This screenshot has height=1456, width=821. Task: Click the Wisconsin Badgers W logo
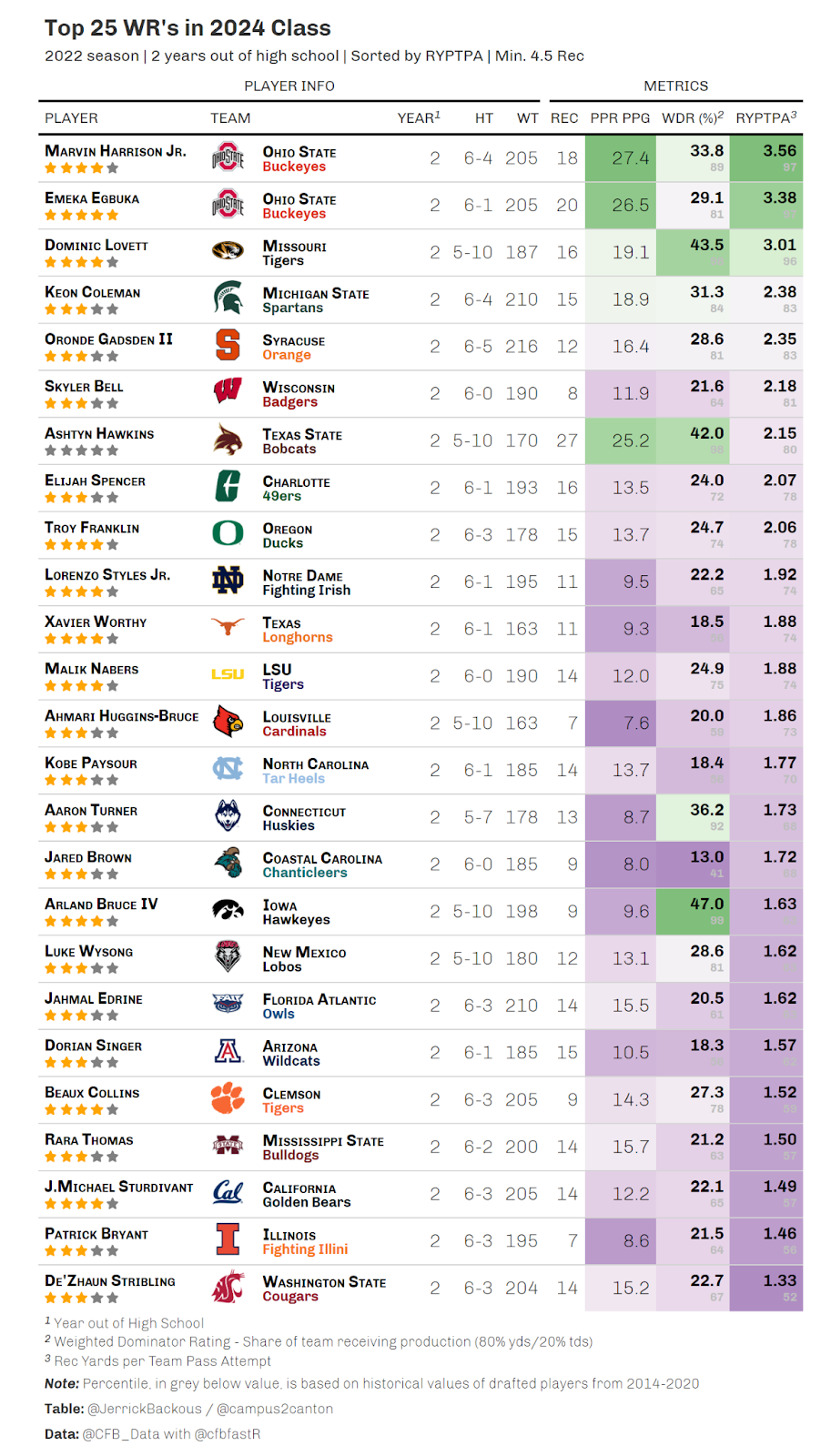click(x=228, y=392)
